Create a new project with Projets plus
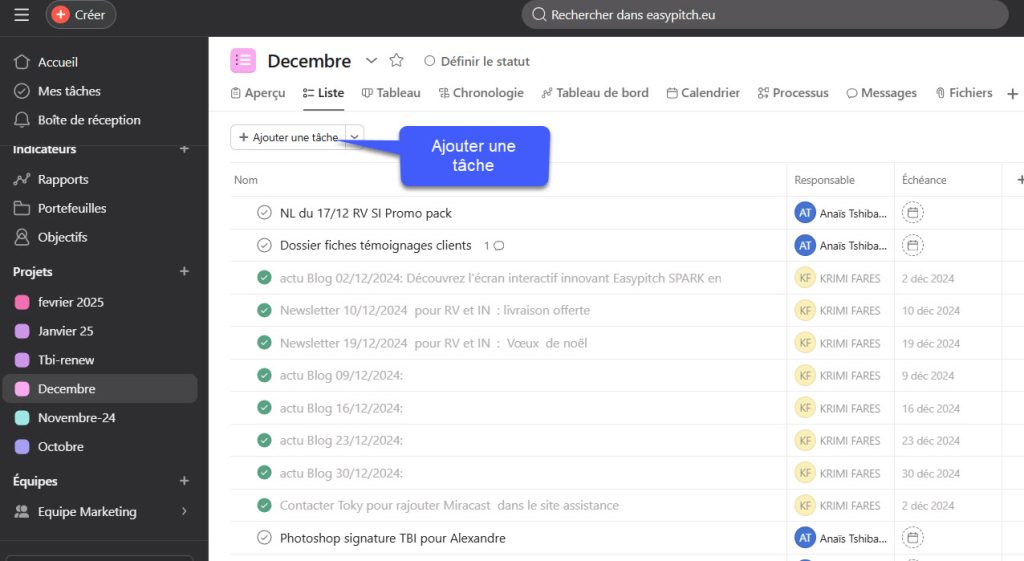Viewport: 1024px width, 561px height. coord(184,271)
